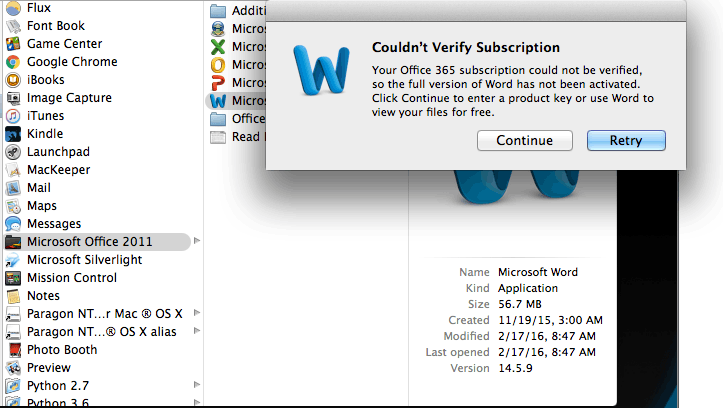Image resolution: width=723 pixels, height=408 pixels.
Task: Select the Google Chrome list row text
Action: (72, 62)
